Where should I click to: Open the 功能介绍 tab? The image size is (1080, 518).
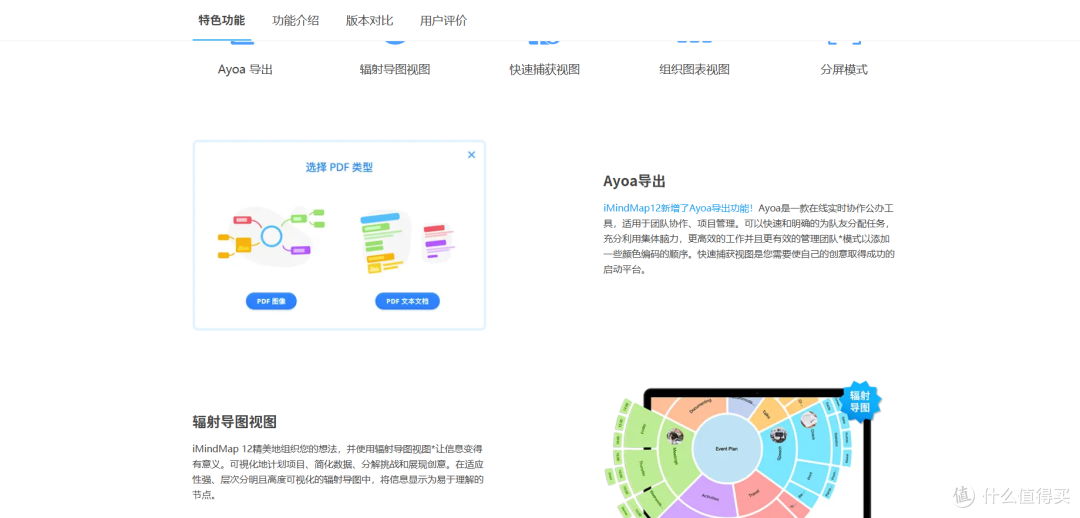pyautogui.click(x=295, y=21)
